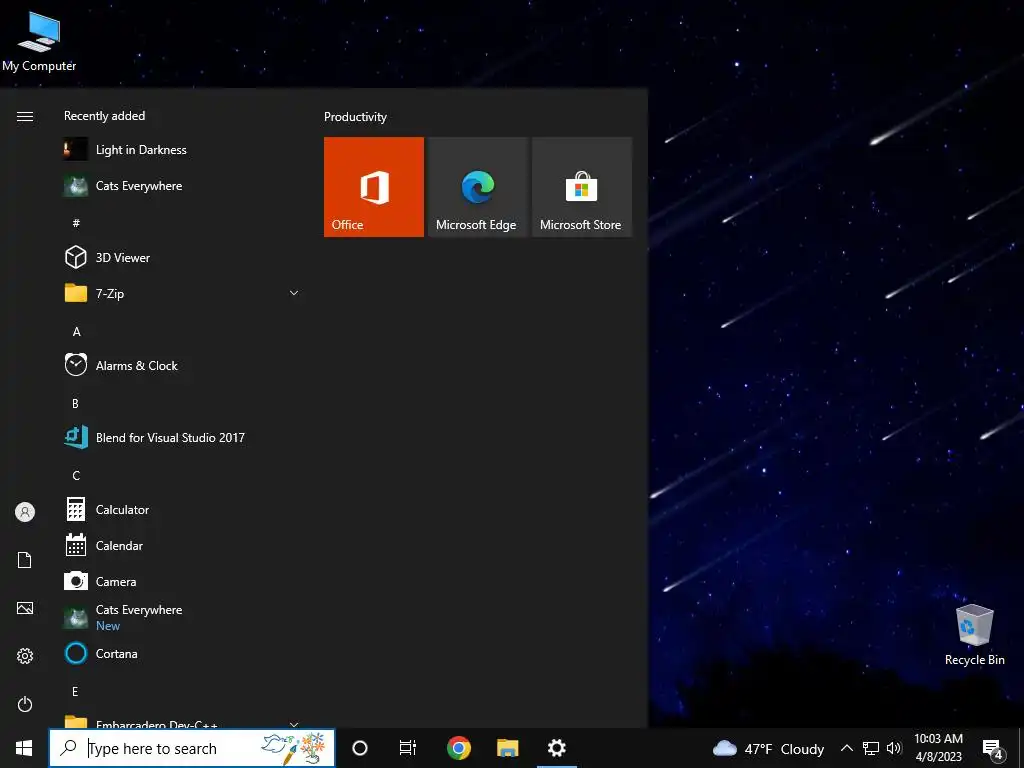Click the C section header
This screenshot has width=1024, height=768.
coord(76,475)
